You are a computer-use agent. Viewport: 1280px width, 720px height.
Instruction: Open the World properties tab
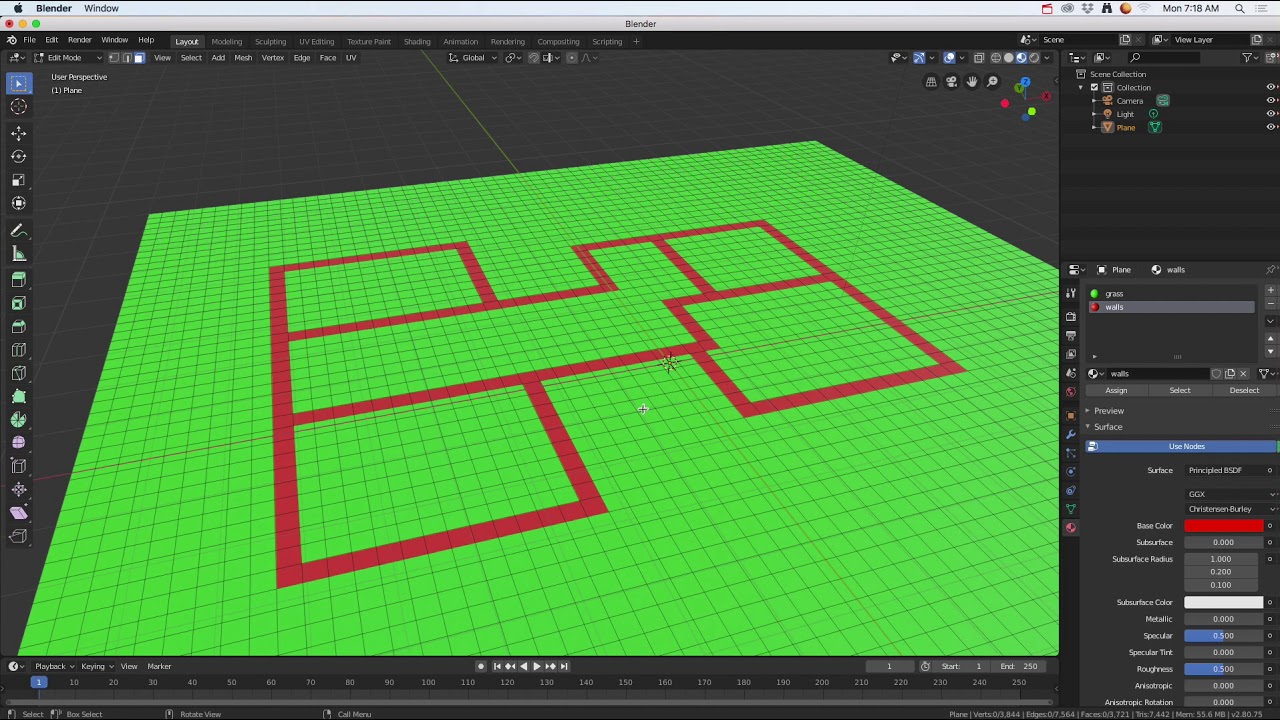click(1071, 392)
